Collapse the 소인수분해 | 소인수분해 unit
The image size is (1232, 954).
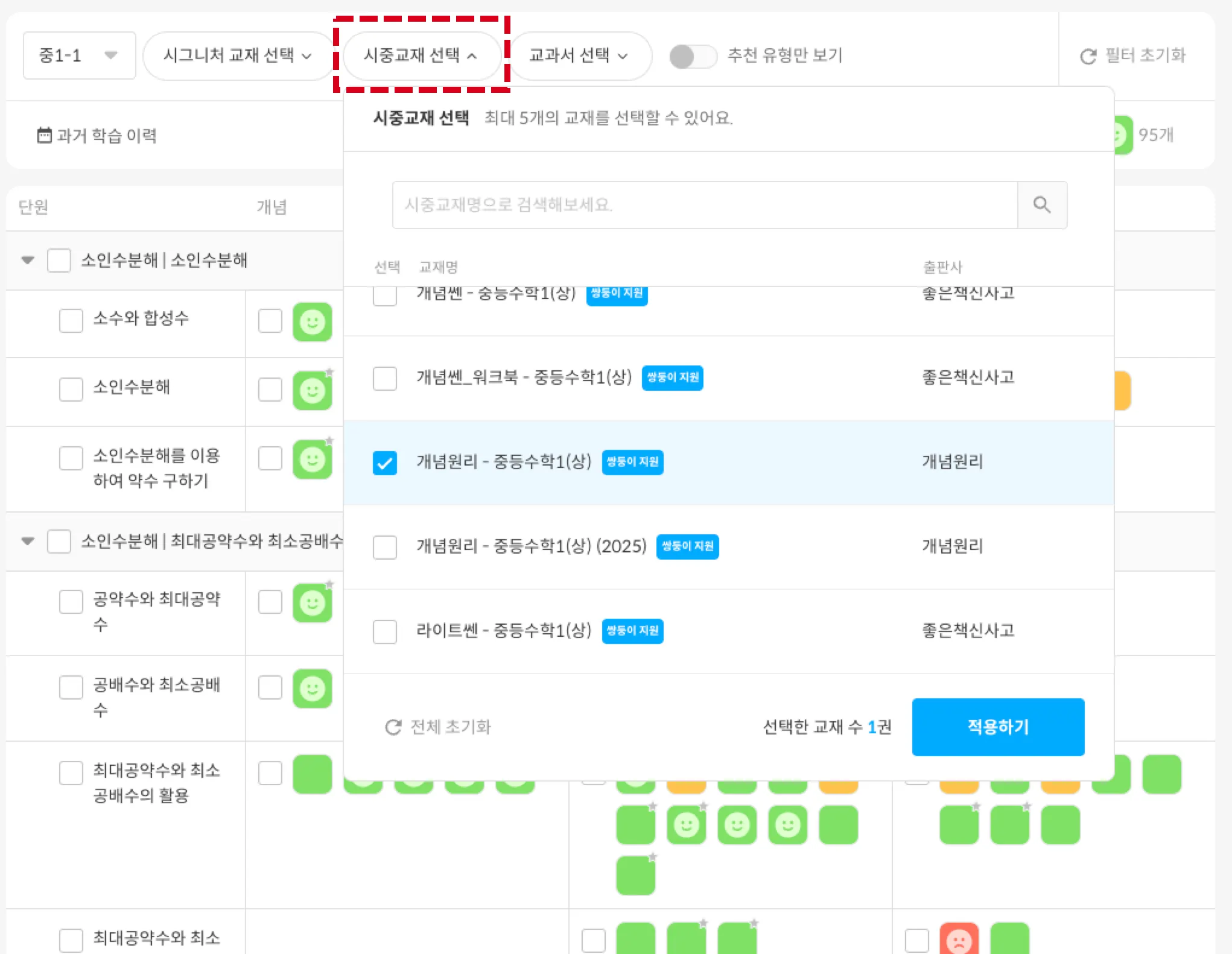coord(28,261)
